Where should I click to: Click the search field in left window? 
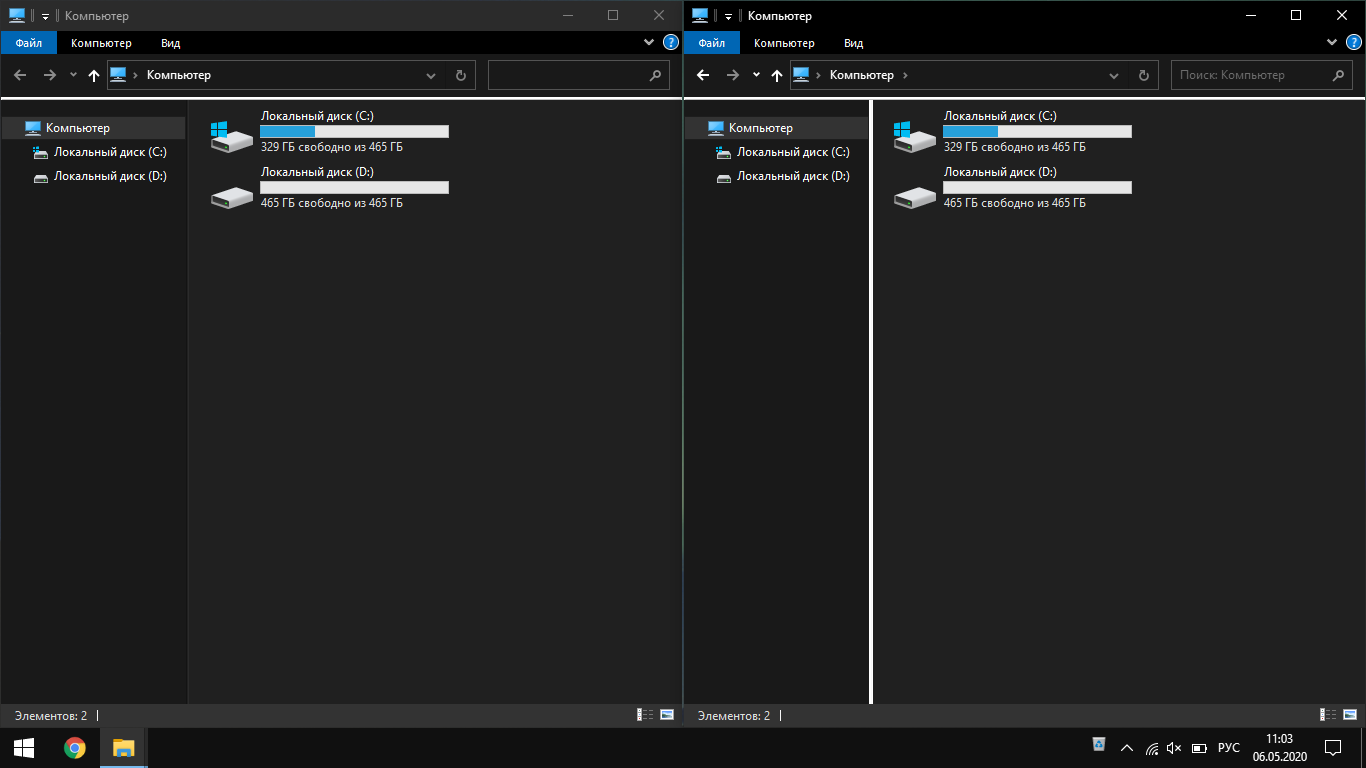click(x=578, y=75)
